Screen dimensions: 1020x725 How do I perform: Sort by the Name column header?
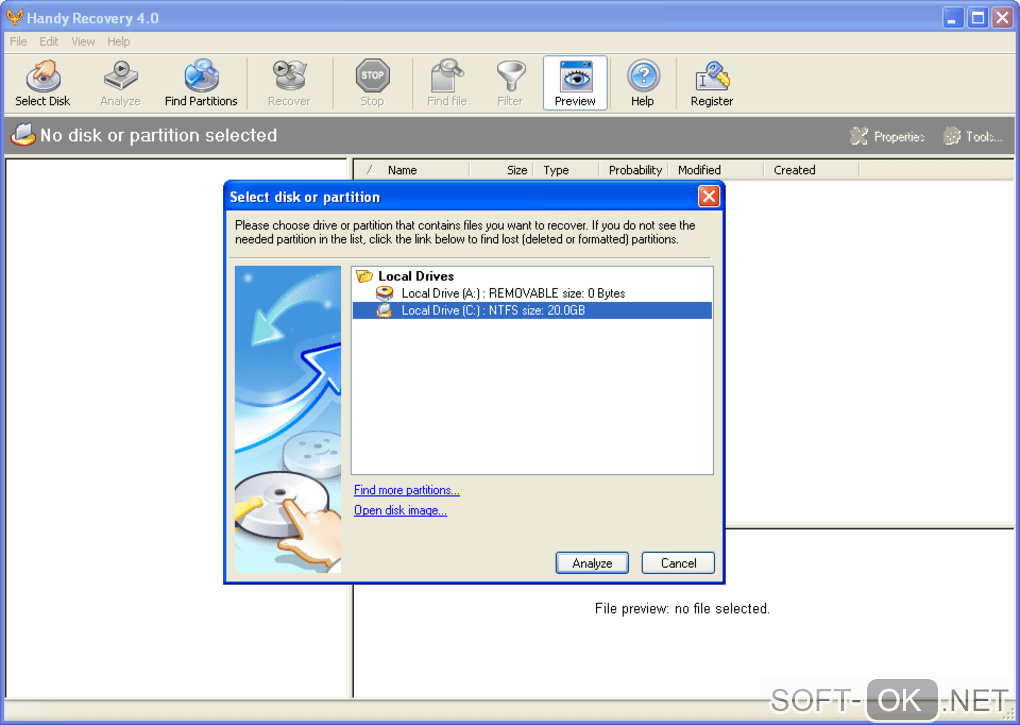412,170
